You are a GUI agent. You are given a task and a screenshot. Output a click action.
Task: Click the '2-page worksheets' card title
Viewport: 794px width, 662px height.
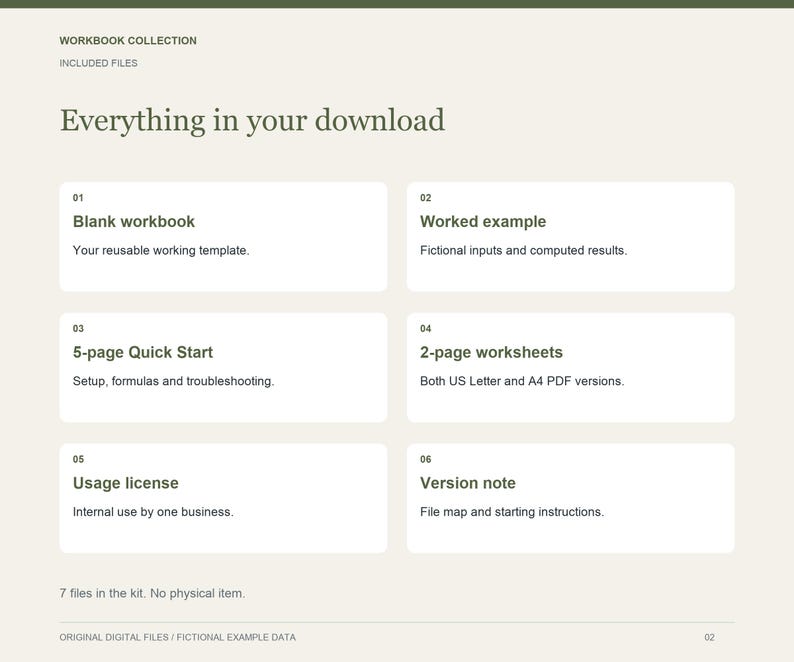click(x=491, y=352)
